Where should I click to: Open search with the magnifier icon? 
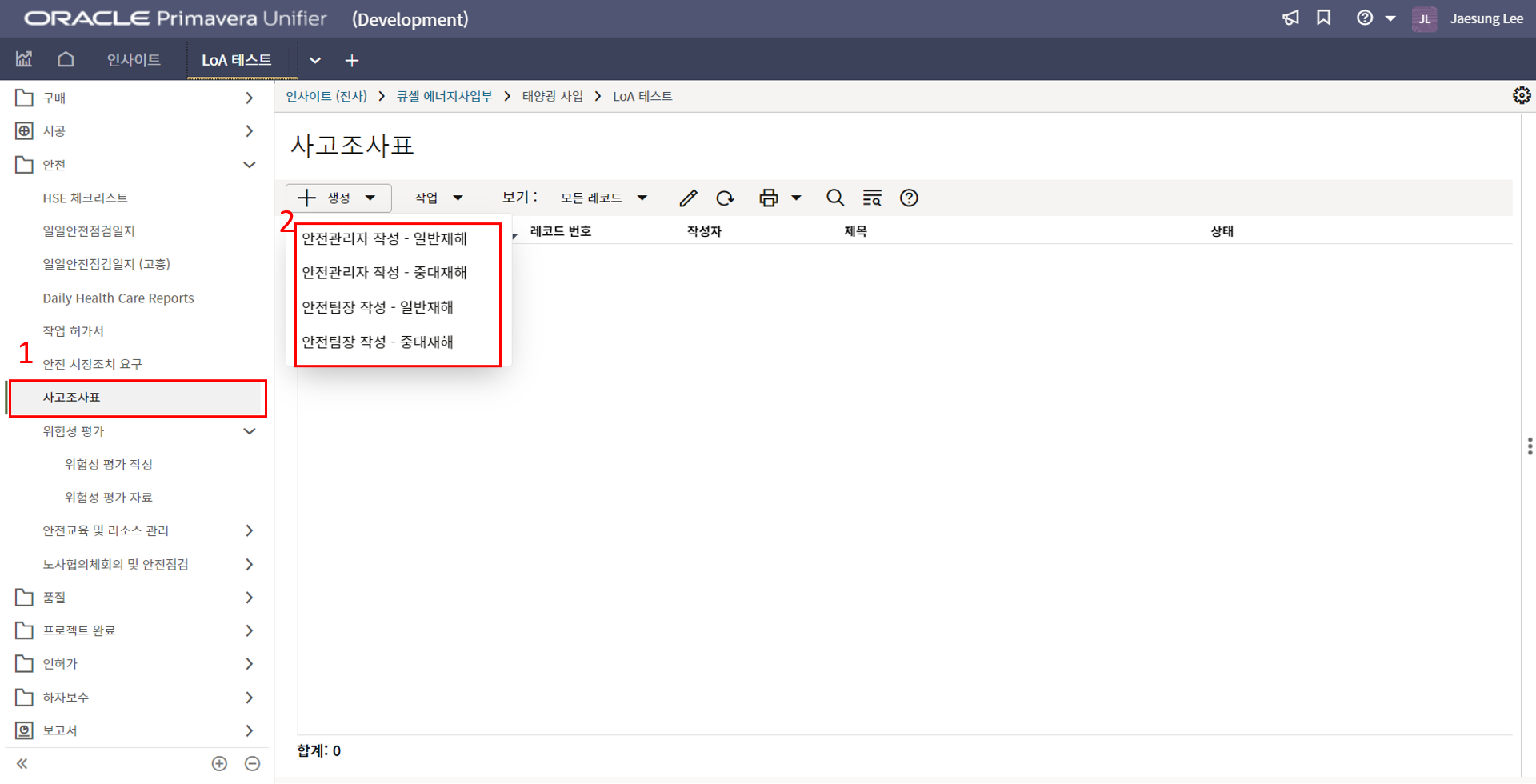click(x=834, y=198)
